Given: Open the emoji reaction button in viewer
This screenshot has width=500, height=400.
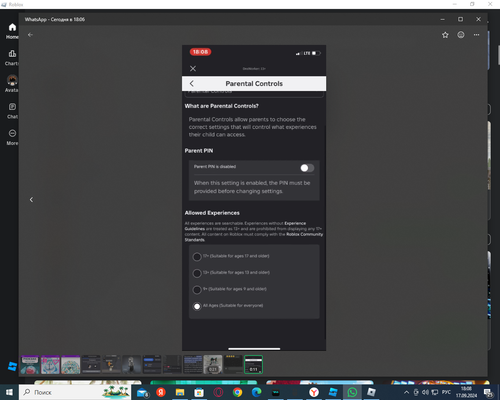Looking at the screenshot, I should 461,35.
